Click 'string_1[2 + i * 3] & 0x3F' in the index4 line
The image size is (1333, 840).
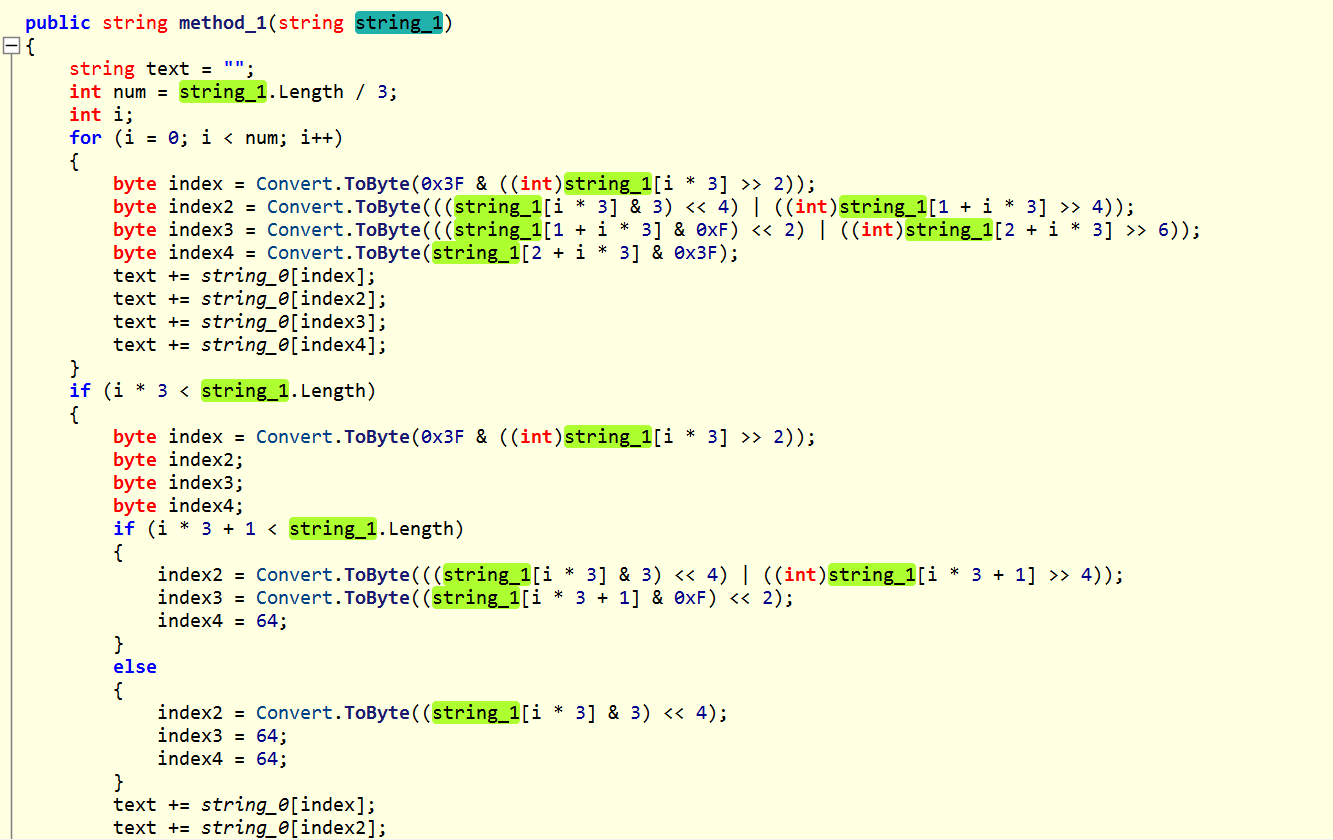tap(574, 253)
